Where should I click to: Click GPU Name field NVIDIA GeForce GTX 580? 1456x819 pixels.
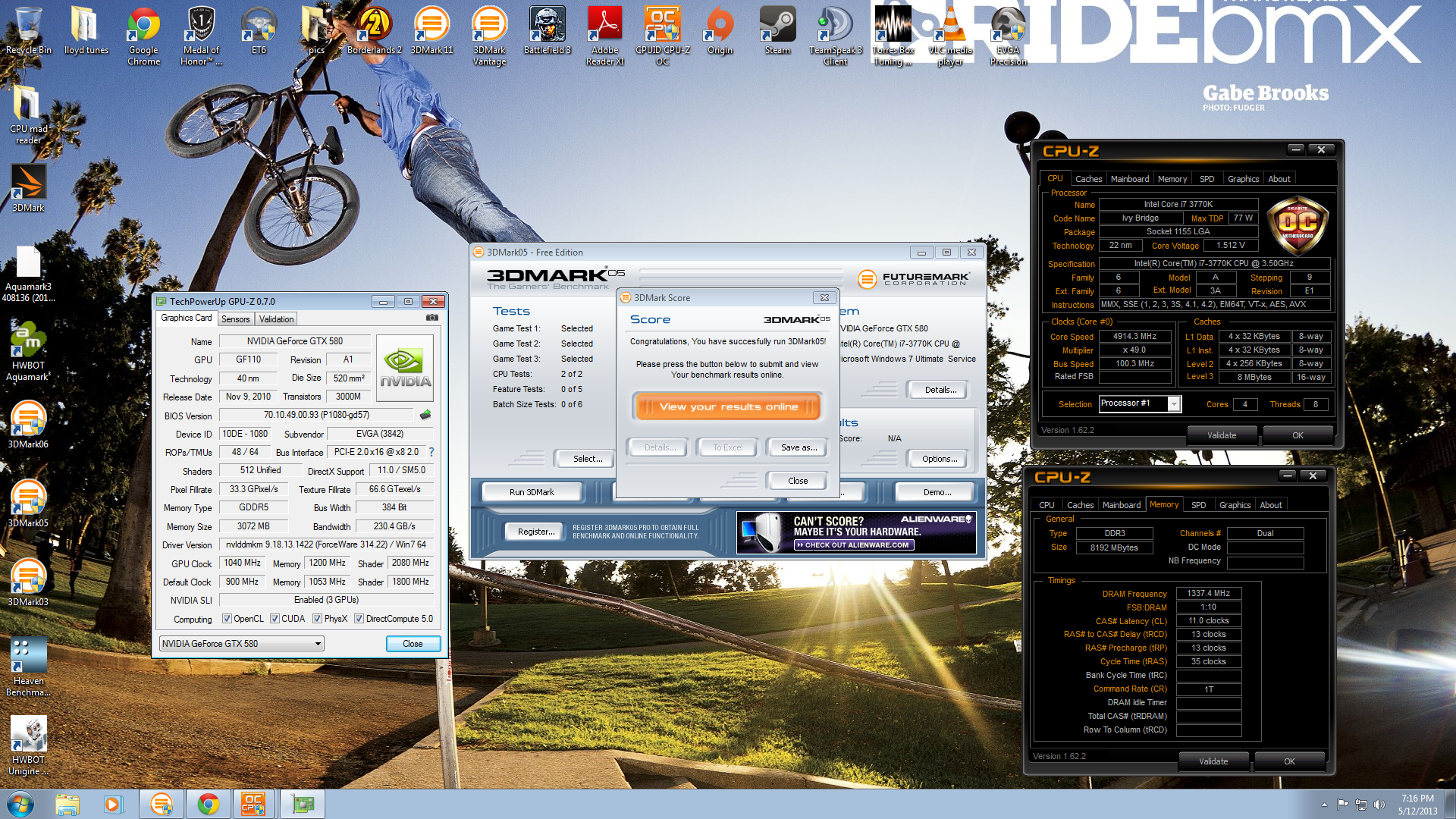click(x=294, y=341)
